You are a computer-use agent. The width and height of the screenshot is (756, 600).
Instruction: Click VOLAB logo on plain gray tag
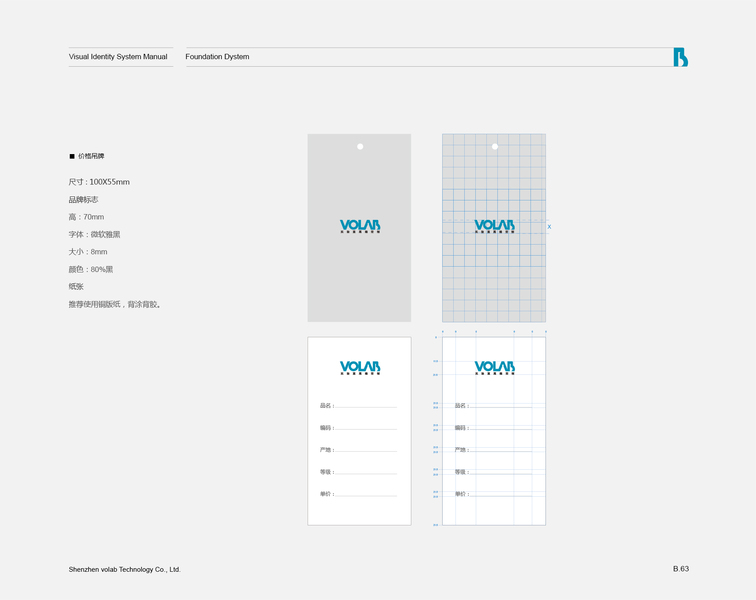[360, 226]
